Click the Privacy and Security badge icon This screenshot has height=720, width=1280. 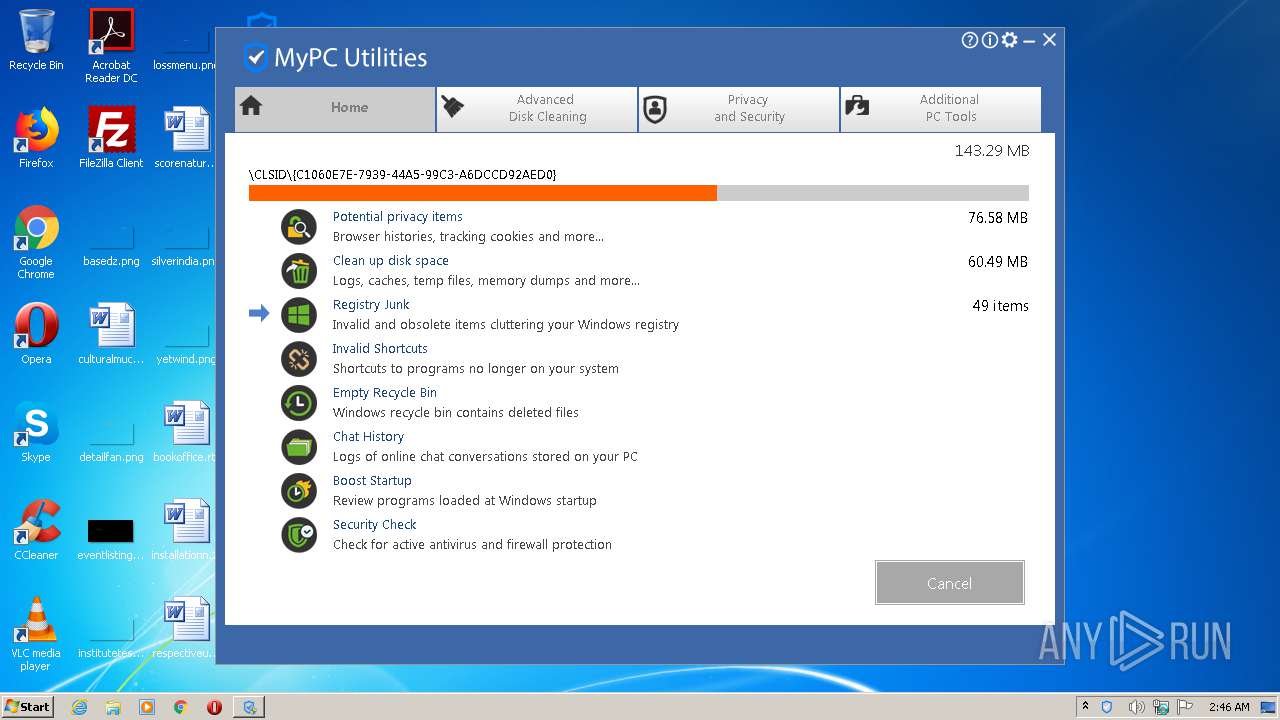click(x=655, y=109)
